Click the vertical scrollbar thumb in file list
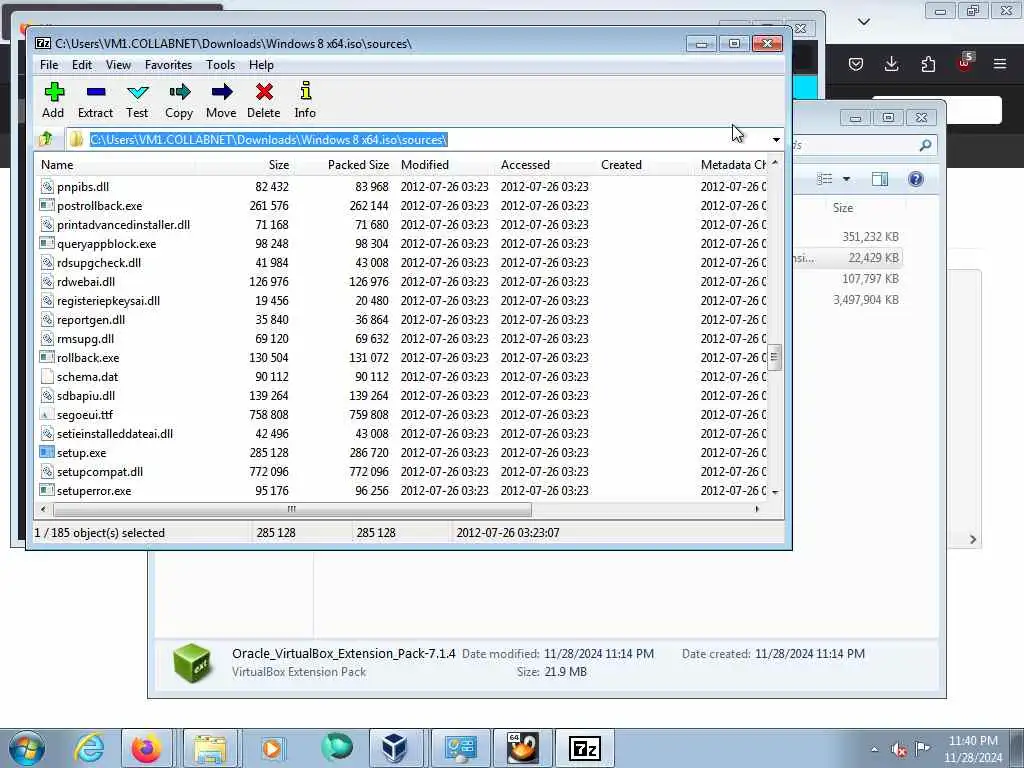 775,357
